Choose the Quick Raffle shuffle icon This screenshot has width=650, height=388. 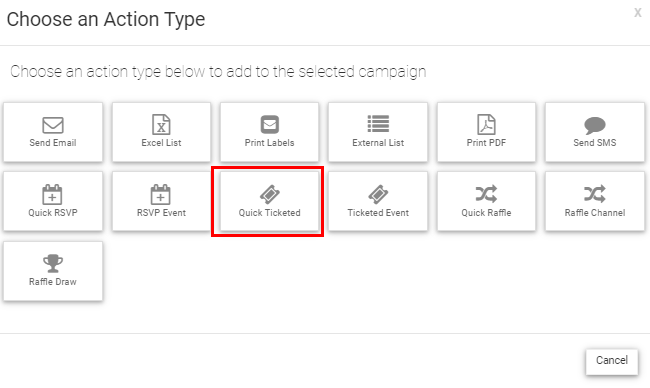(486, 194)
